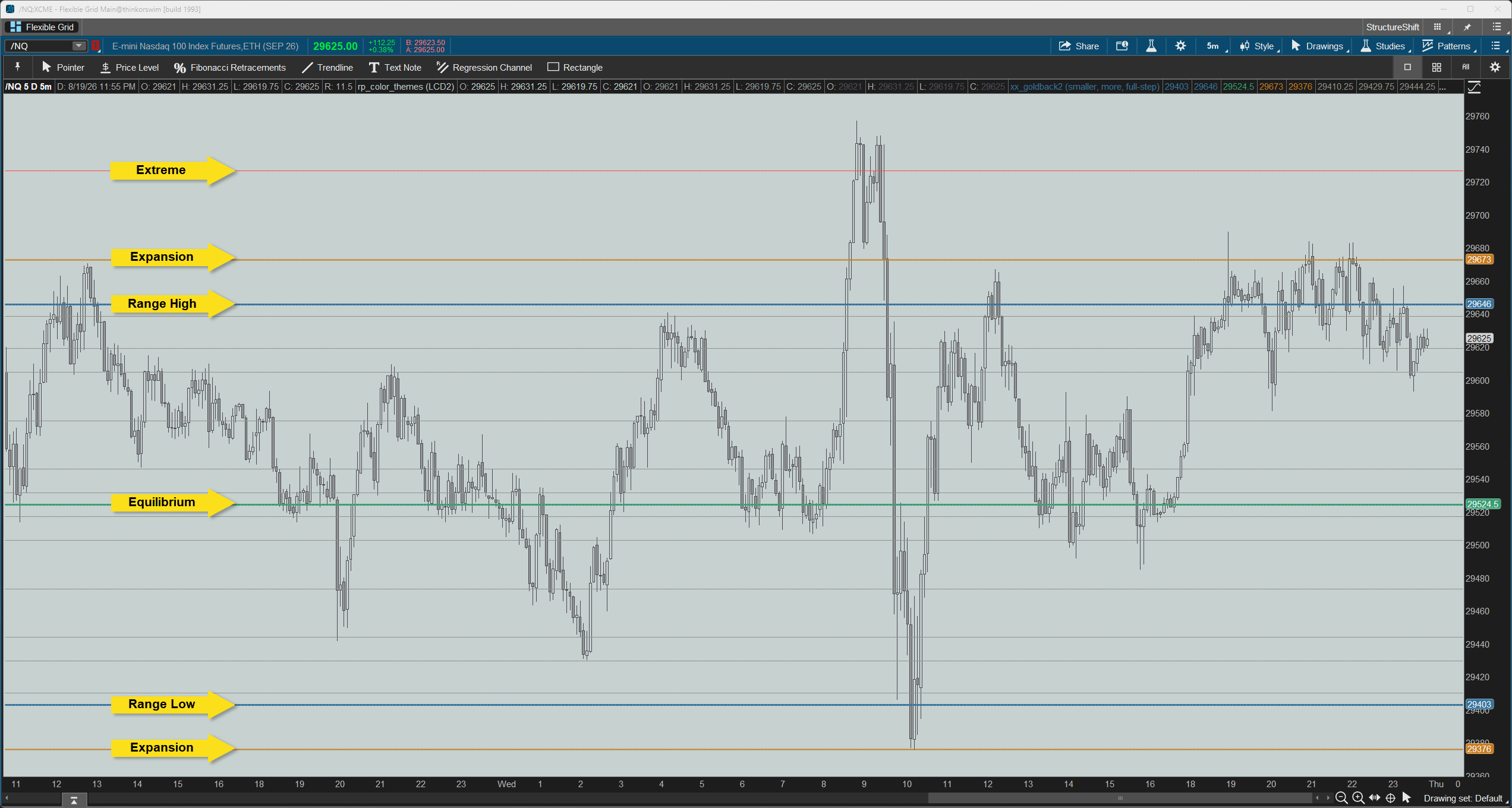Click the ask price A: 29625.00
Screen dimensions: 1512x808
[425, 50]
